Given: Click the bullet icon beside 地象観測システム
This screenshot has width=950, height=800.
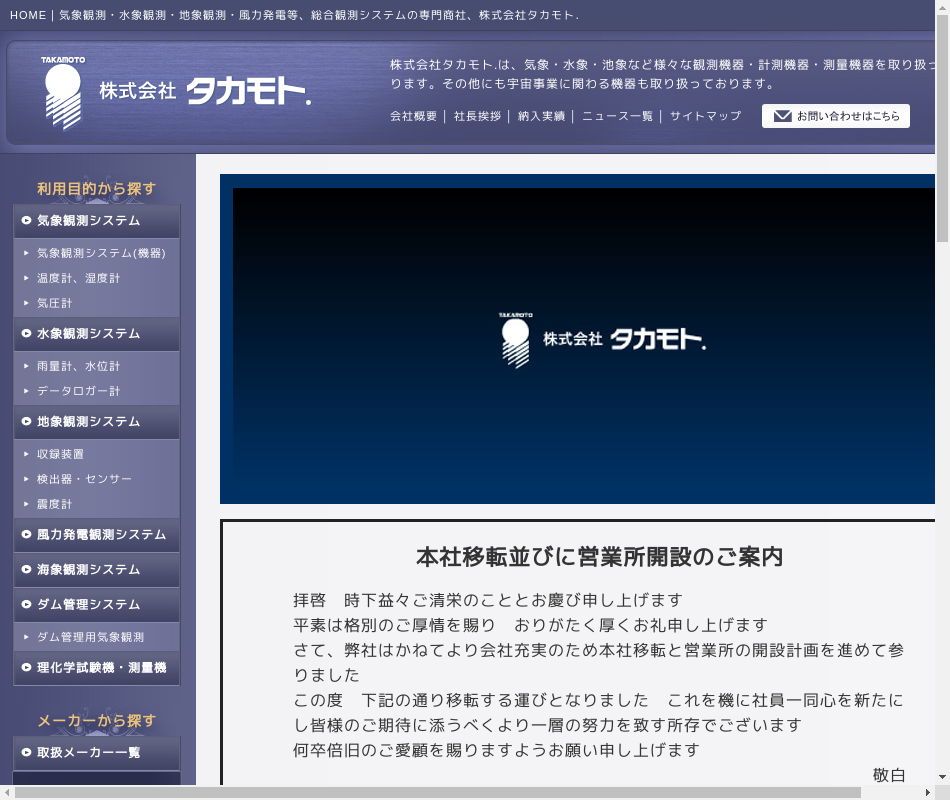Looking at the screenshot, I should 26,421.
